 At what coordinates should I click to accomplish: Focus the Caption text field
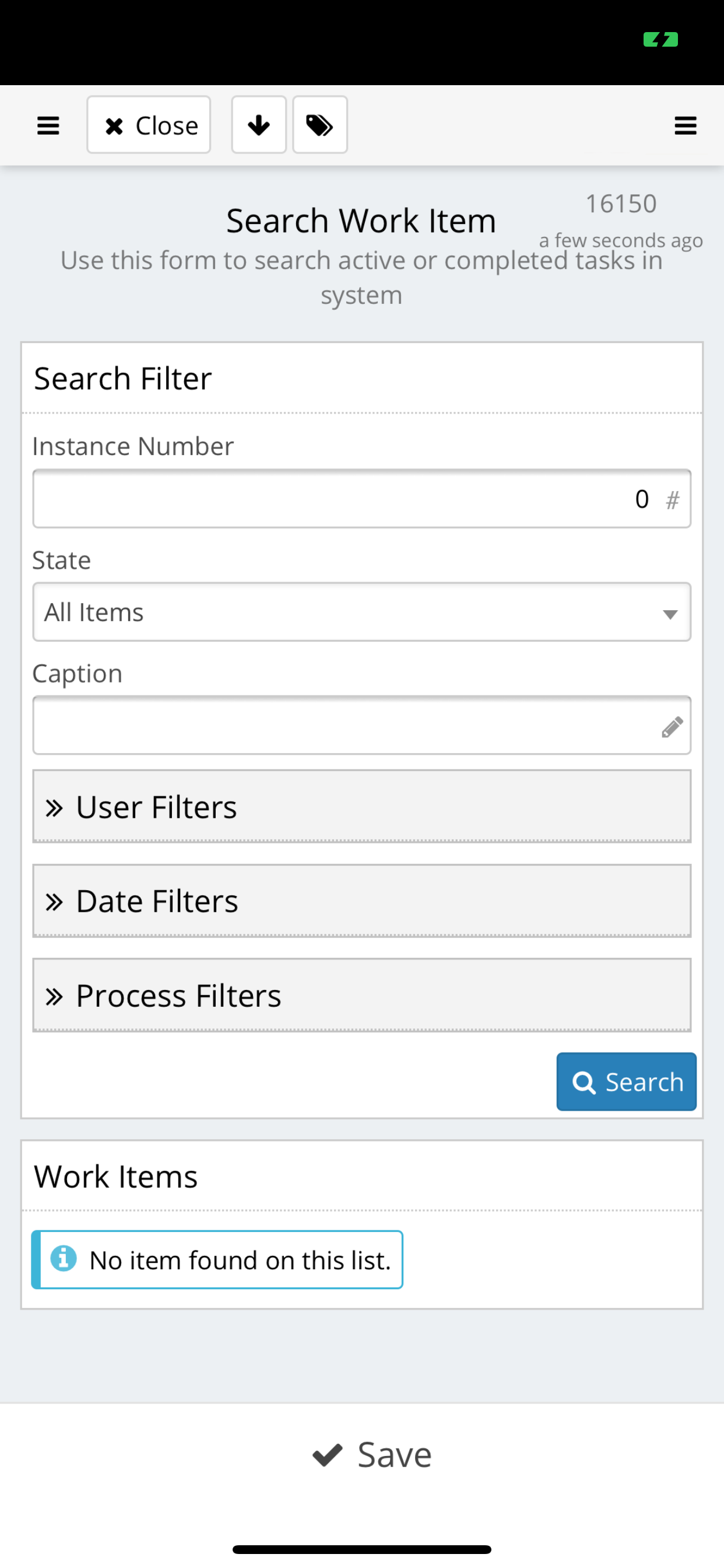coord(361,725)
